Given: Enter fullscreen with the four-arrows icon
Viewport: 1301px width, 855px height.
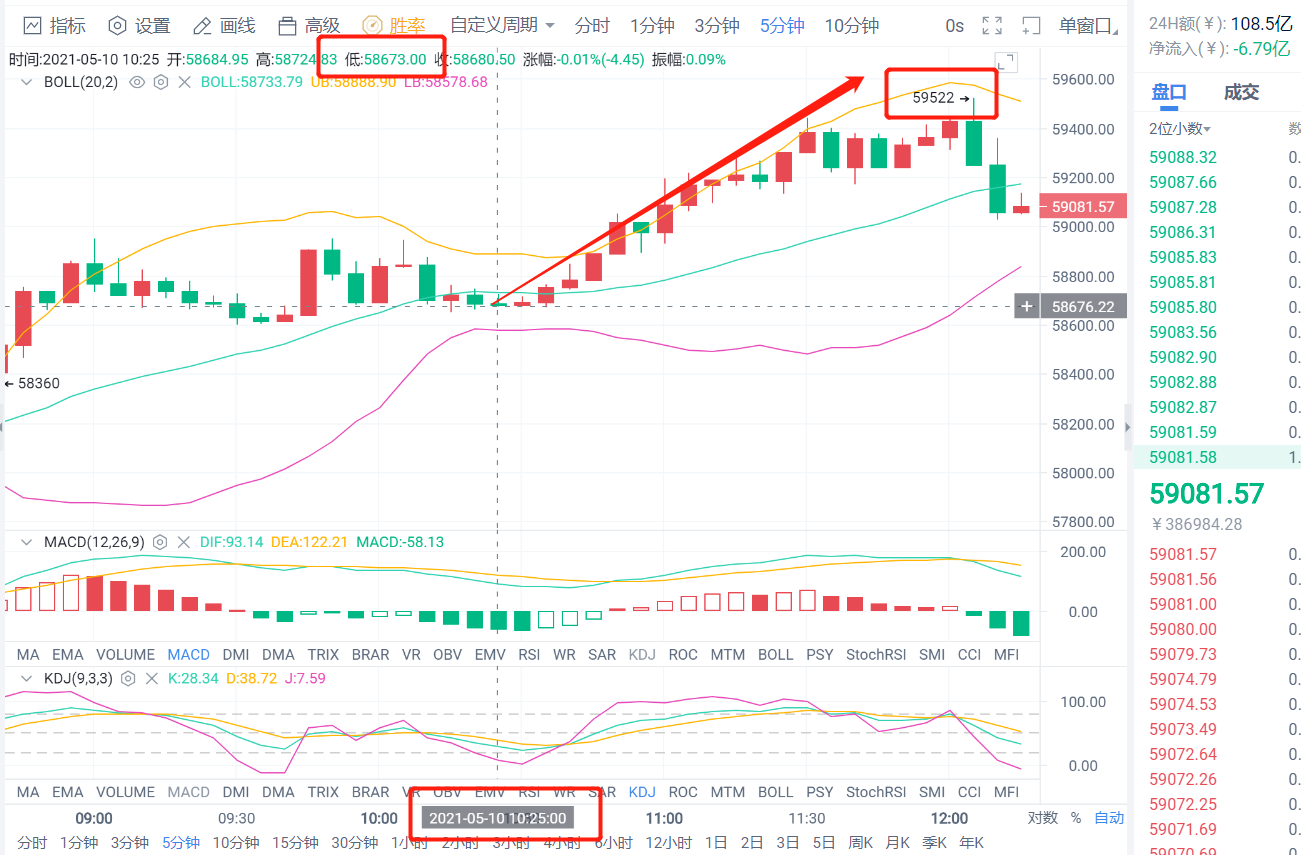Looking at the screenshot, I should 992,26.
